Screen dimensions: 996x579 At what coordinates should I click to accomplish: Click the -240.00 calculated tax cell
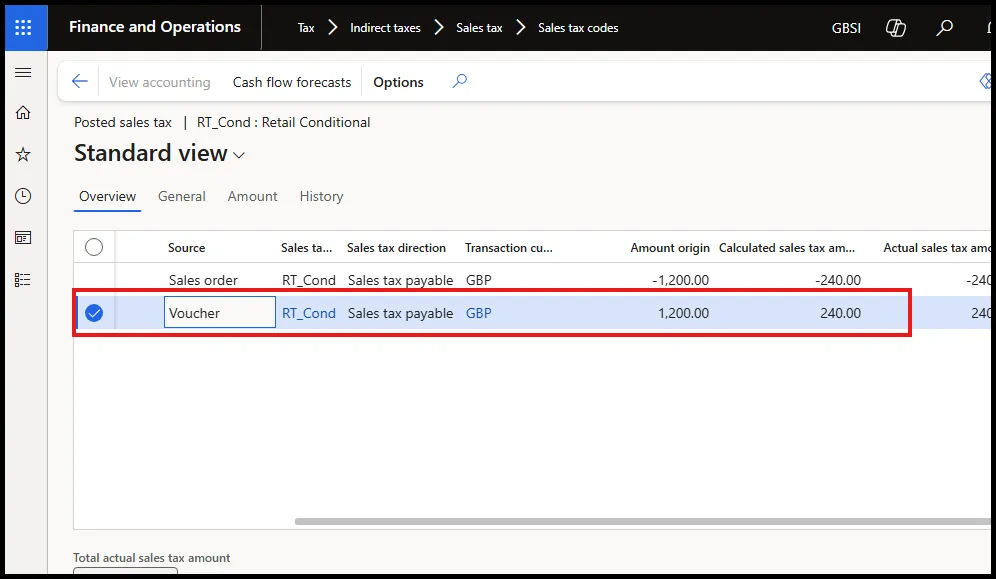838,280
